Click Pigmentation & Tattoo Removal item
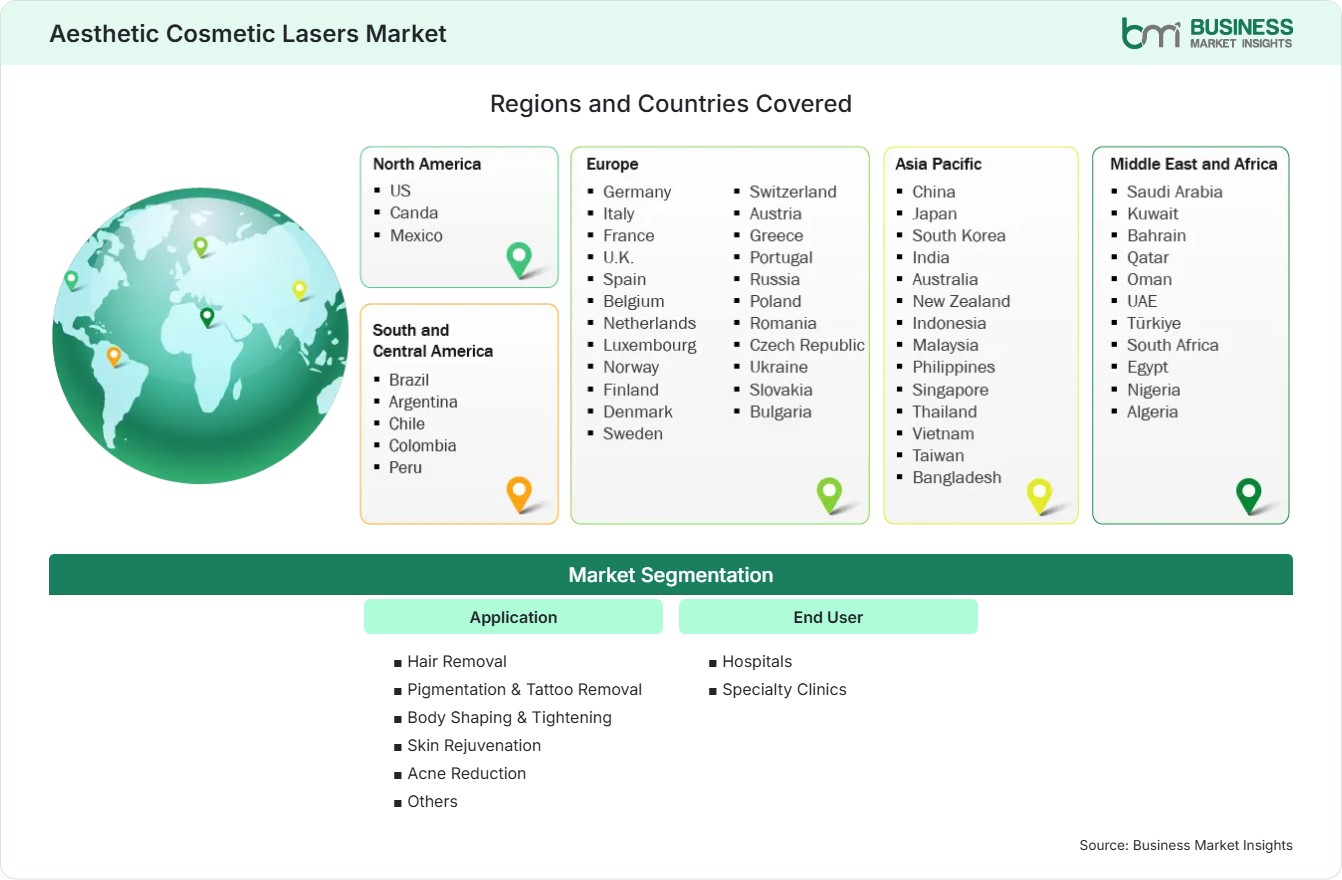 tap(525, 689)
